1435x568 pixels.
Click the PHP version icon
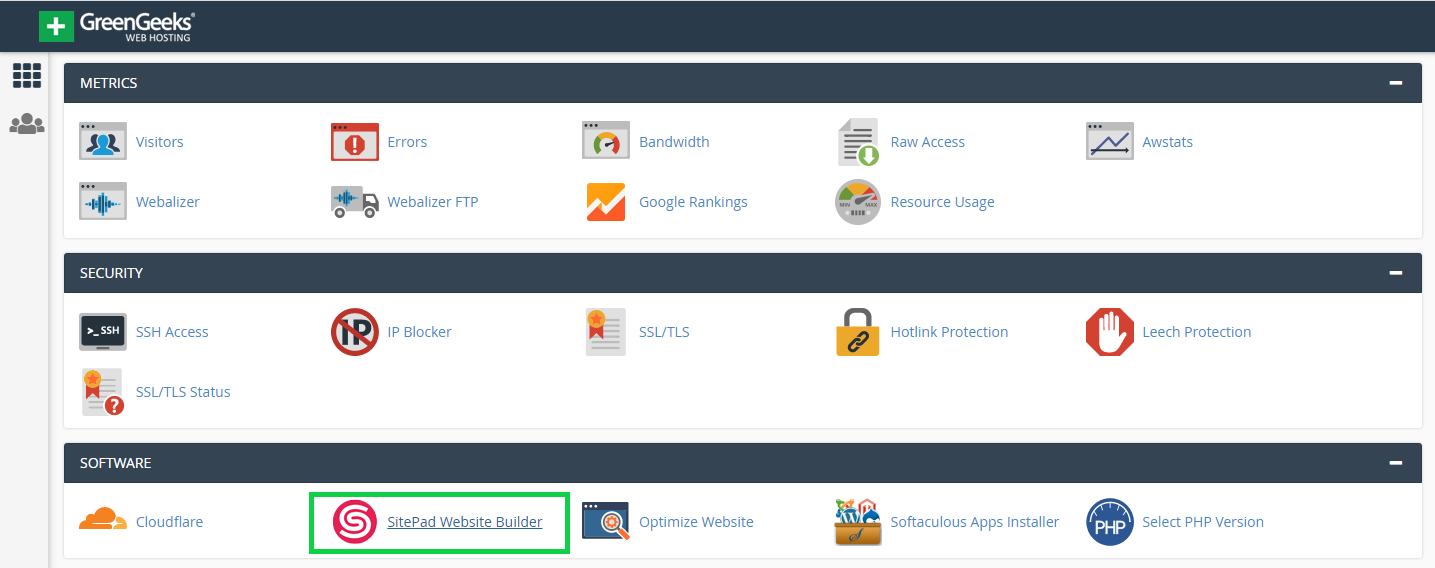point(1110,522)
